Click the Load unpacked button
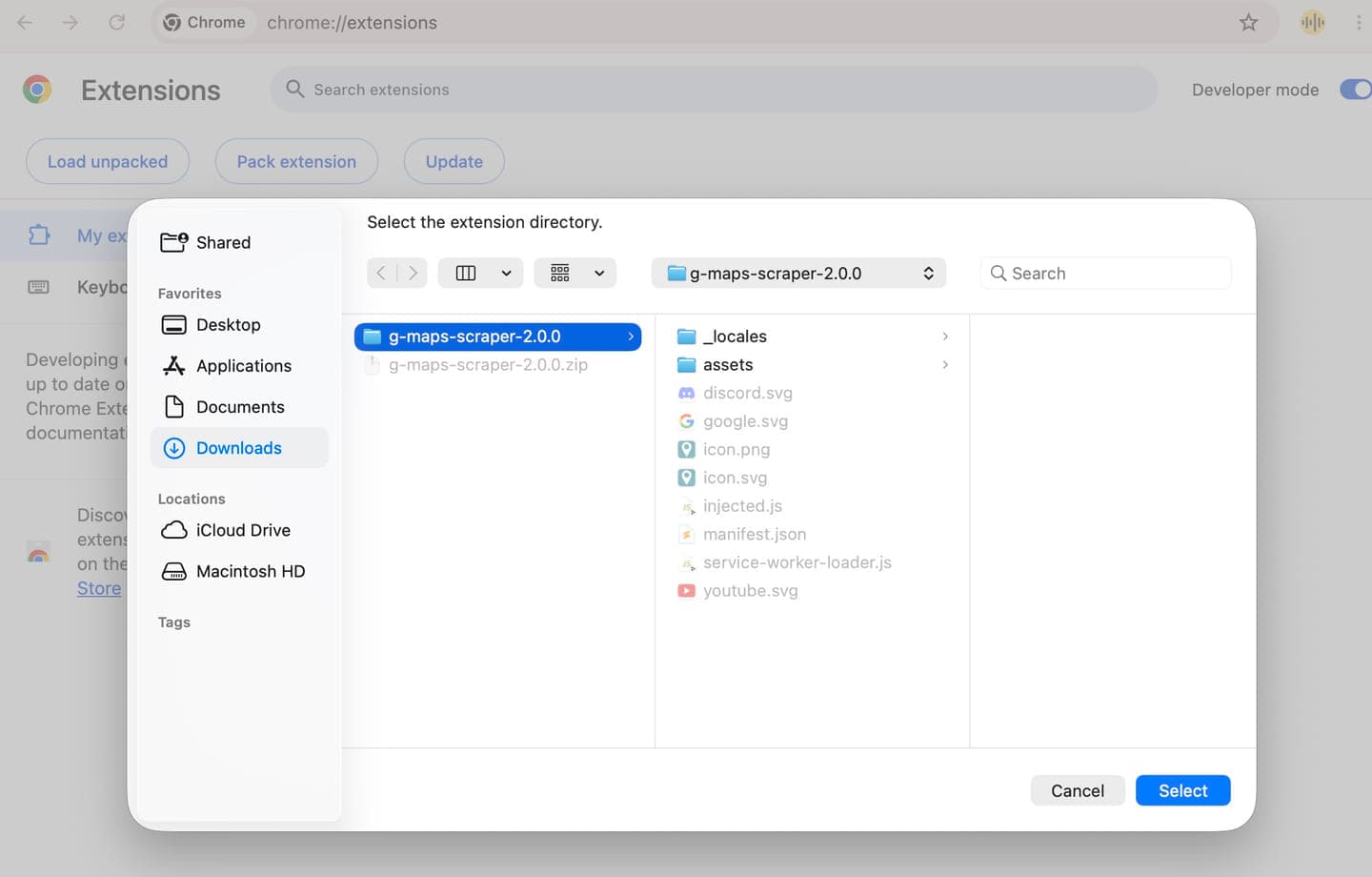This screenshot has height=877, width=1372. tap(108, 162)
